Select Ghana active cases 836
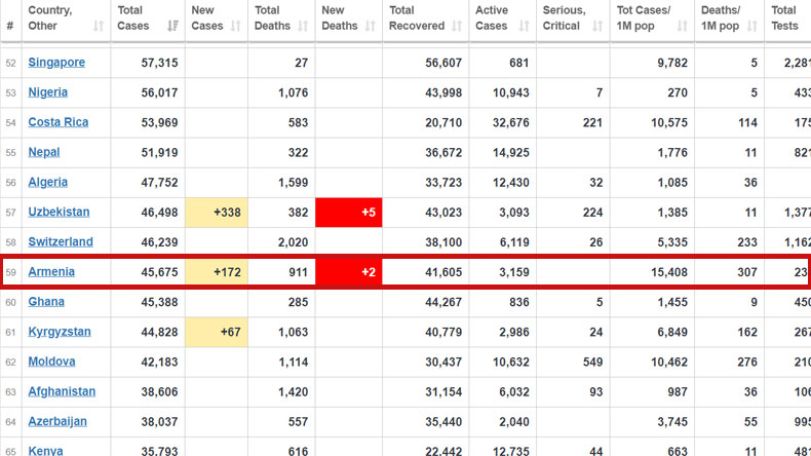811x456 pixels. (519, 302)
